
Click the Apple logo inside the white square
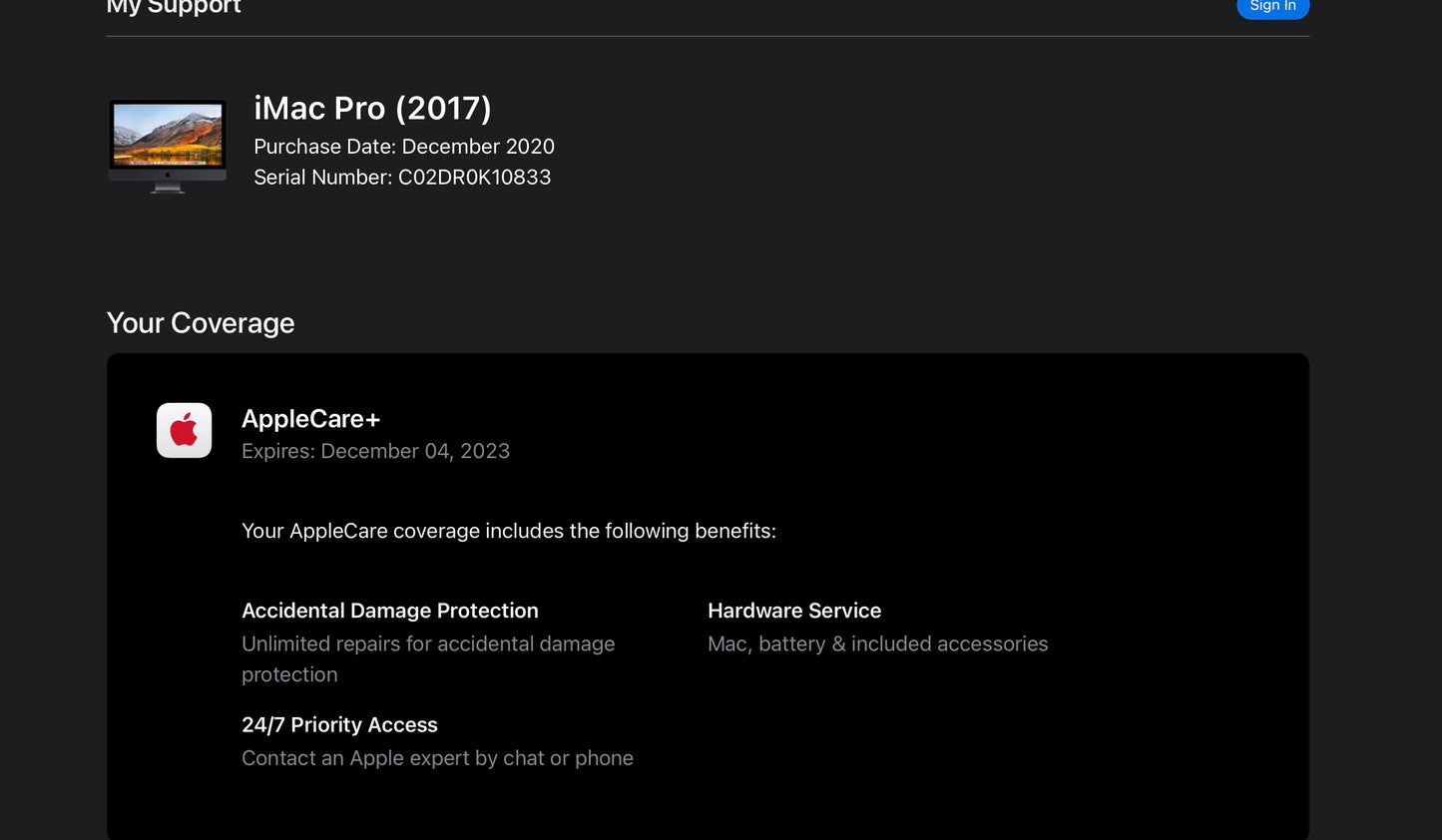(183, 430)
